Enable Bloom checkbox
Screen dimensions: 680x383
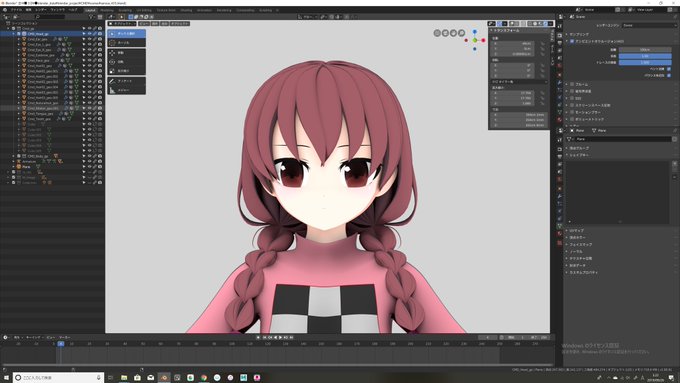pyautogui.click(x=572, y=84)
